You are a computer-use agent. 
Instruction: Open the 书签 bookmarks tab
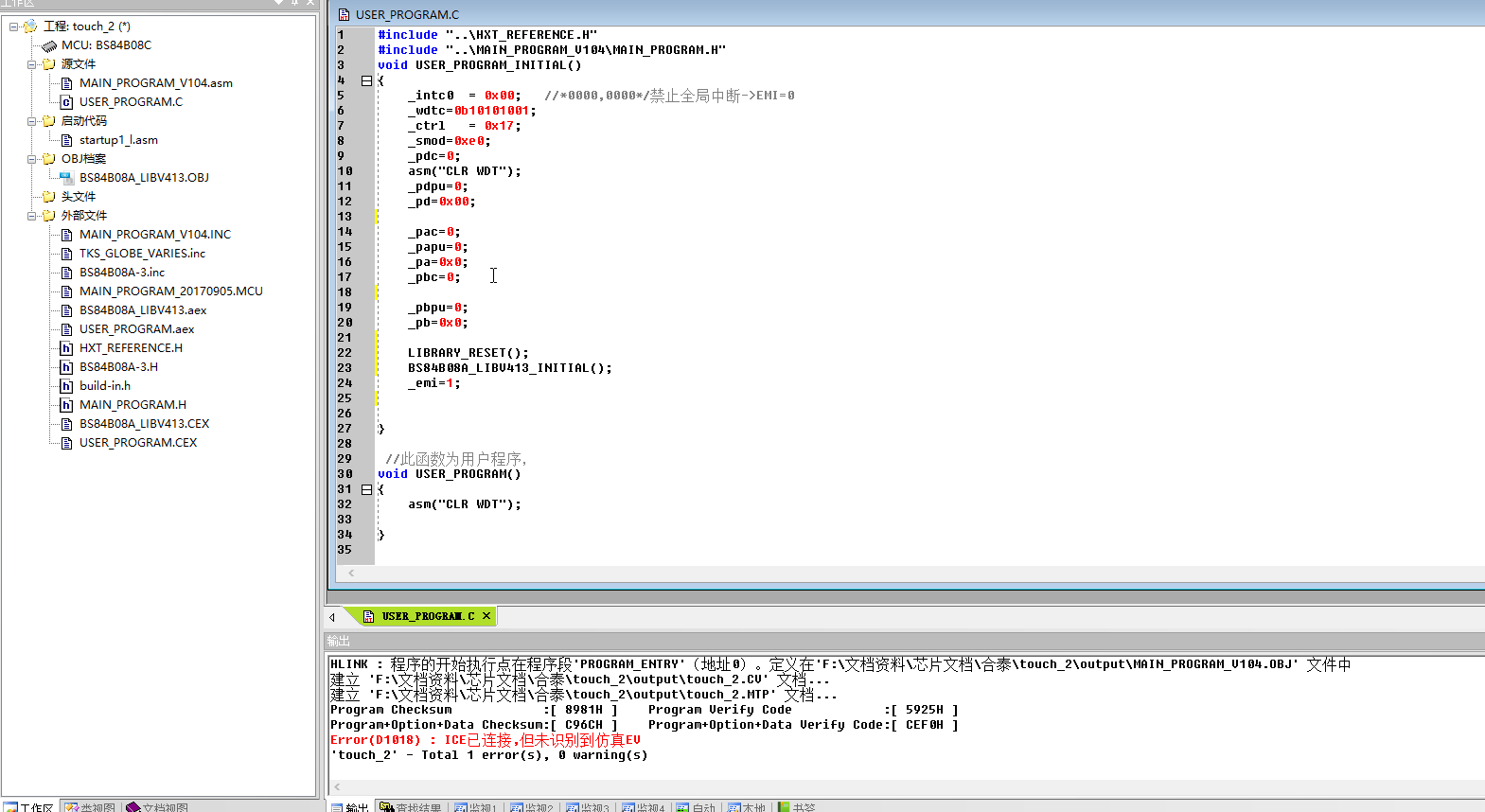coord(797,807)
